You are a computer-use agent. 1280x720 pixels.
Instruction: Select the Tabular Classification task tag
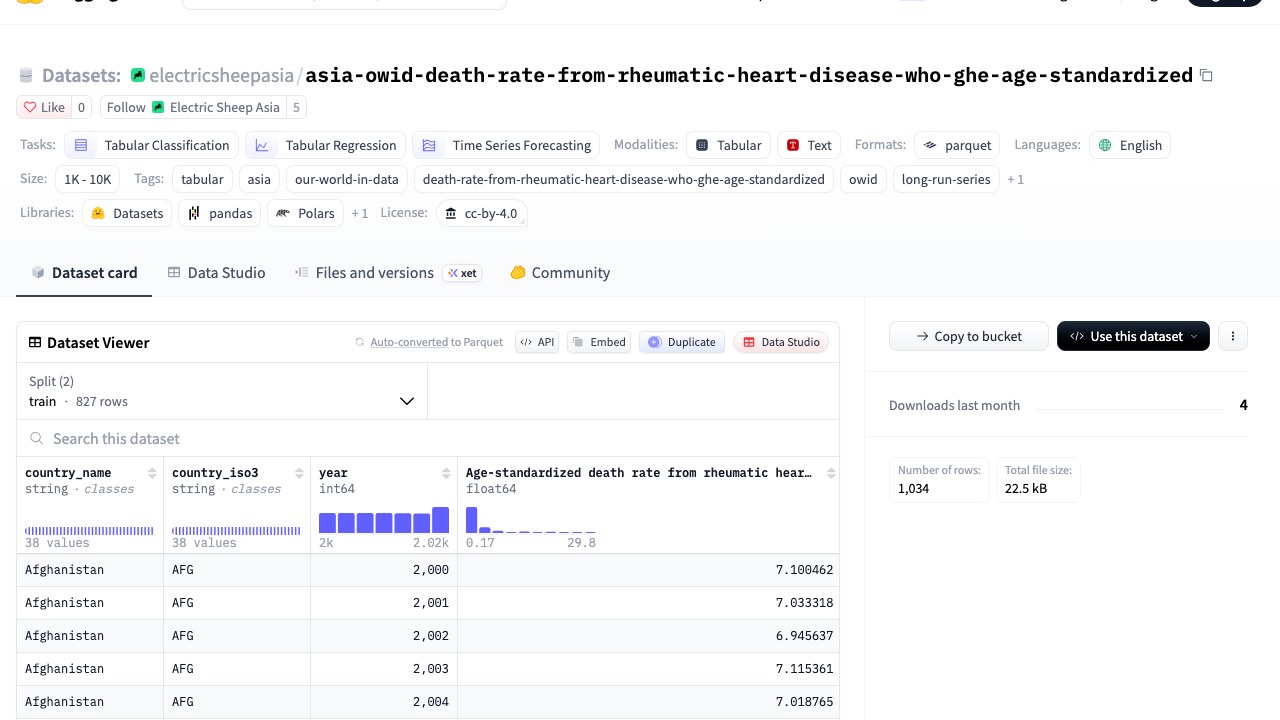(151, 145)
